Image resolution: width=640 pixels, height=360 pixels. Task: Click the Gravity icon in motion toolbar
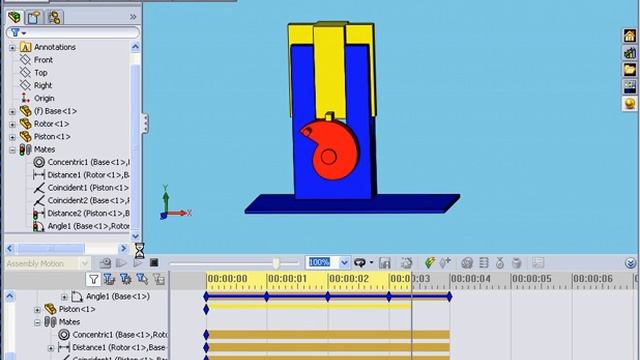[x=516, y=263]
